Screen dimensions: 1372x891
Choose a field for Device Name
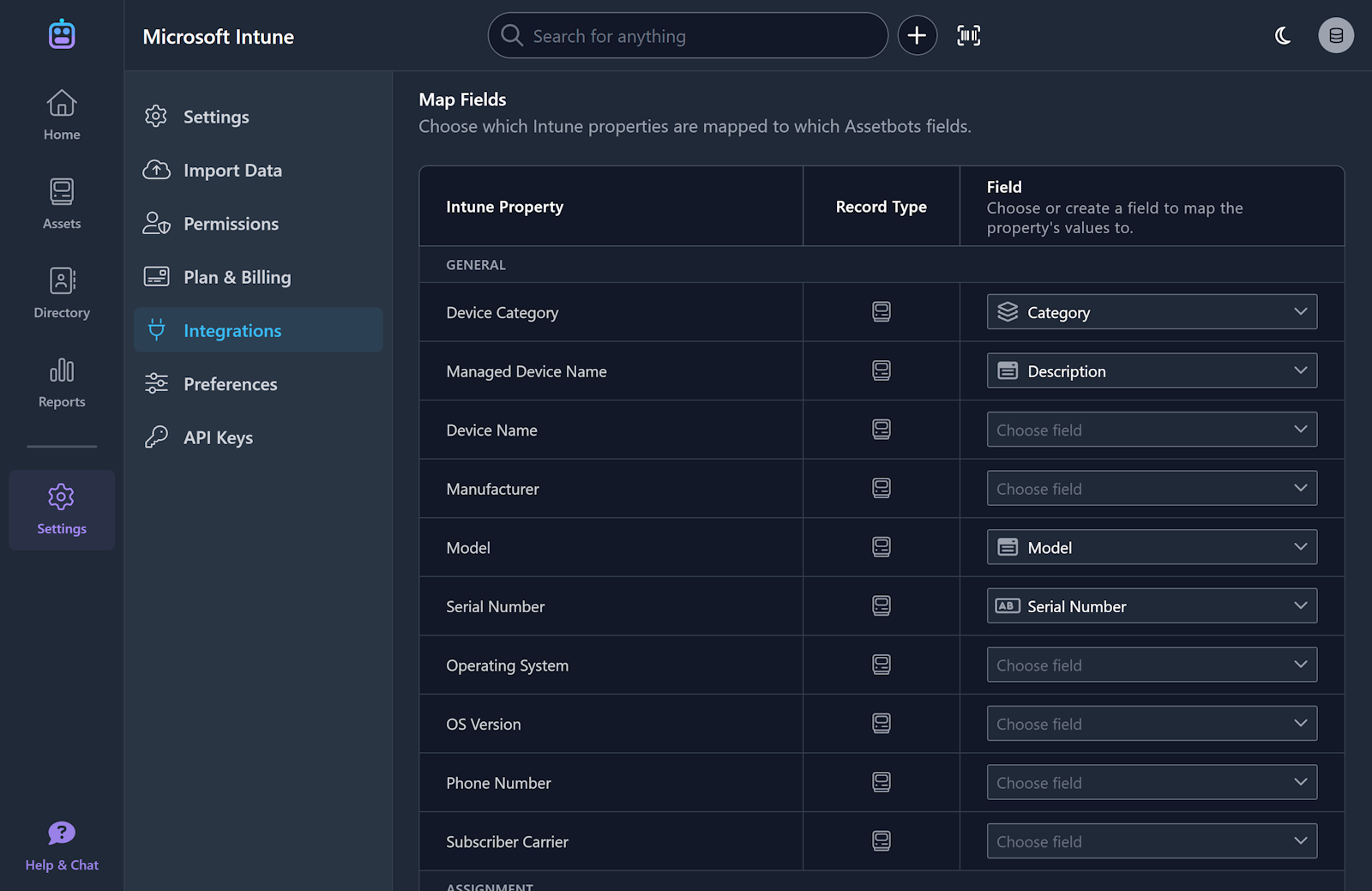click(x=1152, y=430)
